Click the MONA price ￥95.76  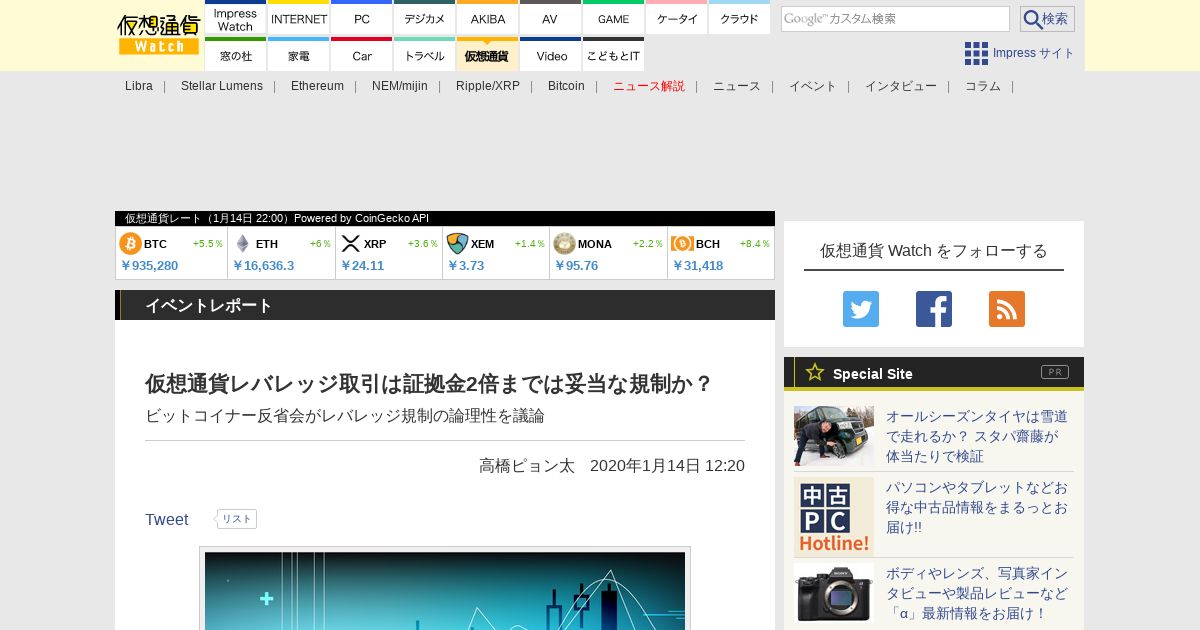(x=576, y=265)
